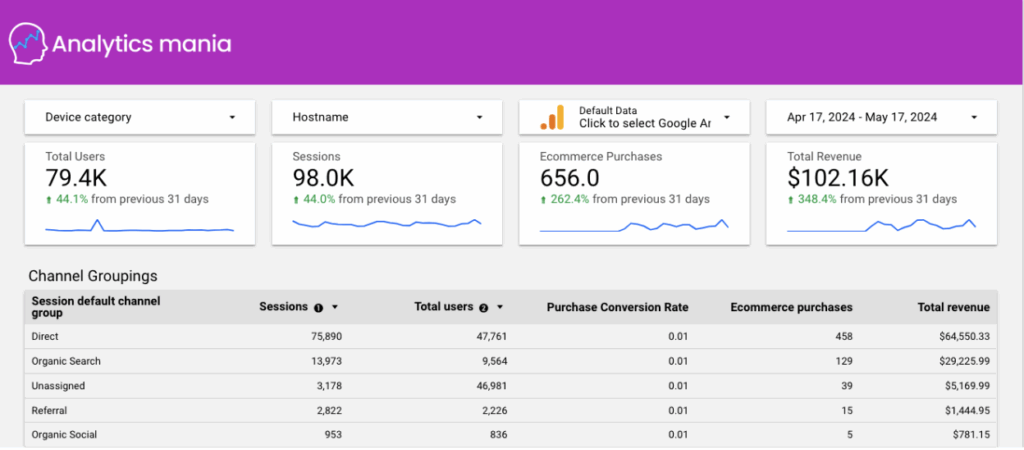
Task: Sort by Purchase Conversion Rate column header
Action: click(617, 308)
